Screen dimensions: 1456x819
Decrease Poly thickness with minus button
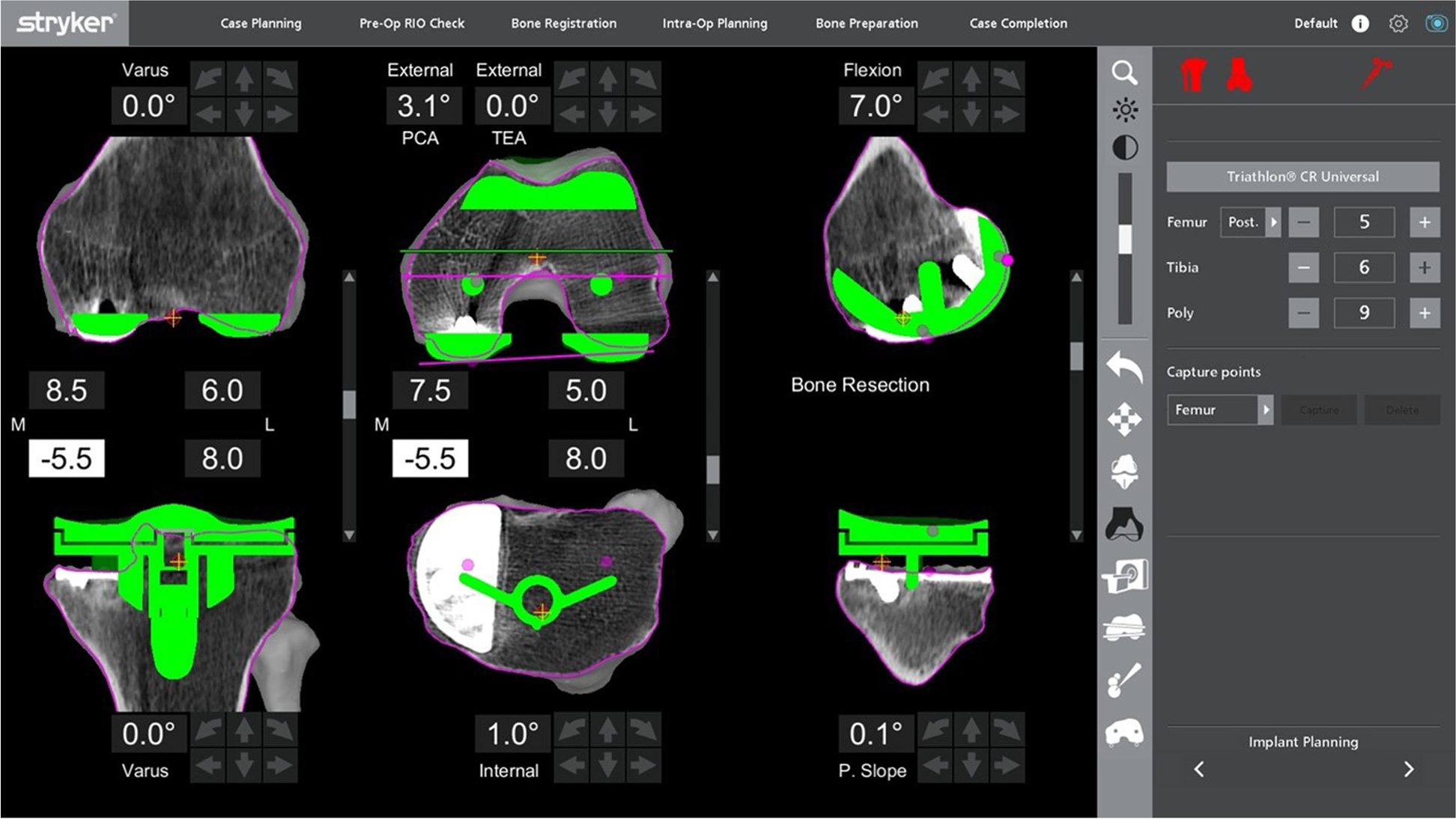[1304, 313]
